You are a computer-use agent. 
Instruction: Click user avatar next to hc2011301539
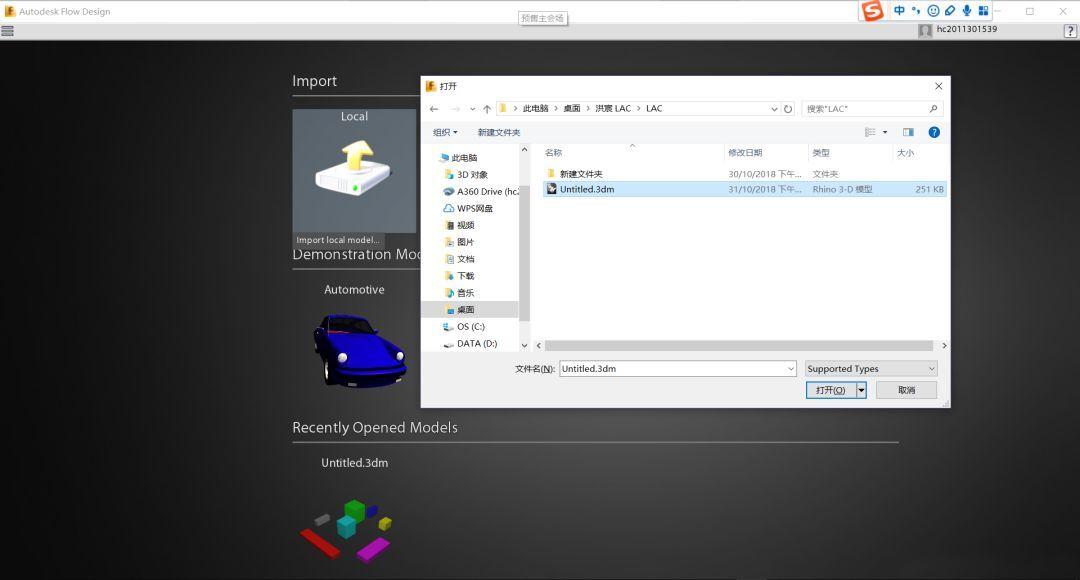coord(925,30)
